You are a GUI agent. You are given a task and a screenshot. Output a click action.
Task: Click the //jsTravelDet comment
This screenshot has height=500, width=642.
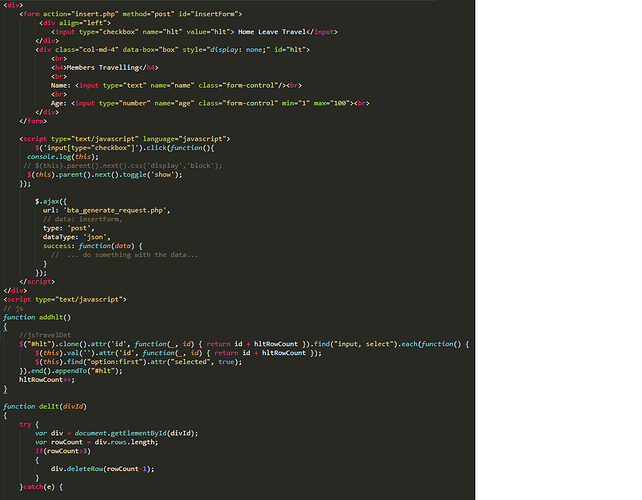45,335
